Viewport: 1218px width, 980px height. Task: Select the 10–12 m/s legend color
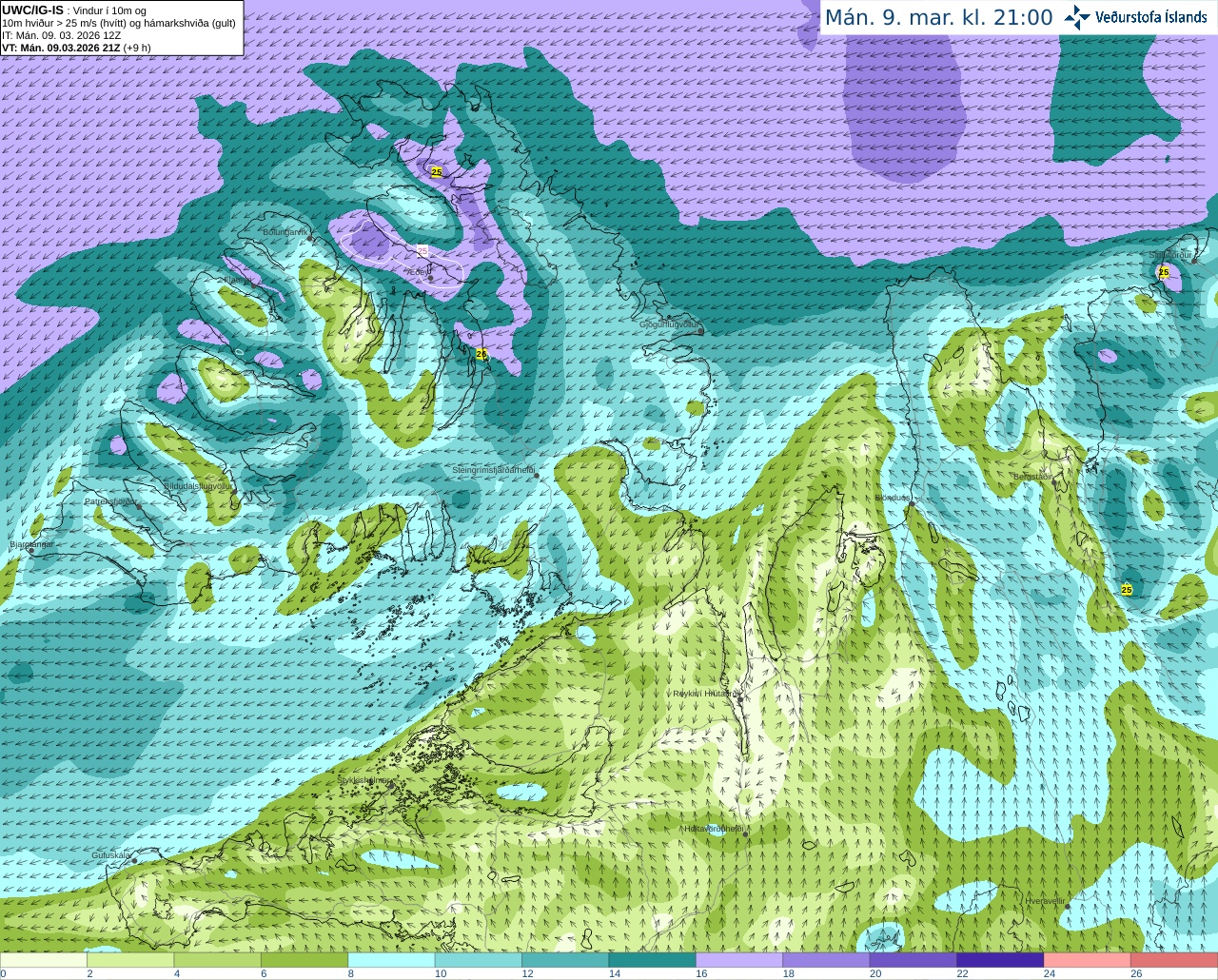coord(479,960)
